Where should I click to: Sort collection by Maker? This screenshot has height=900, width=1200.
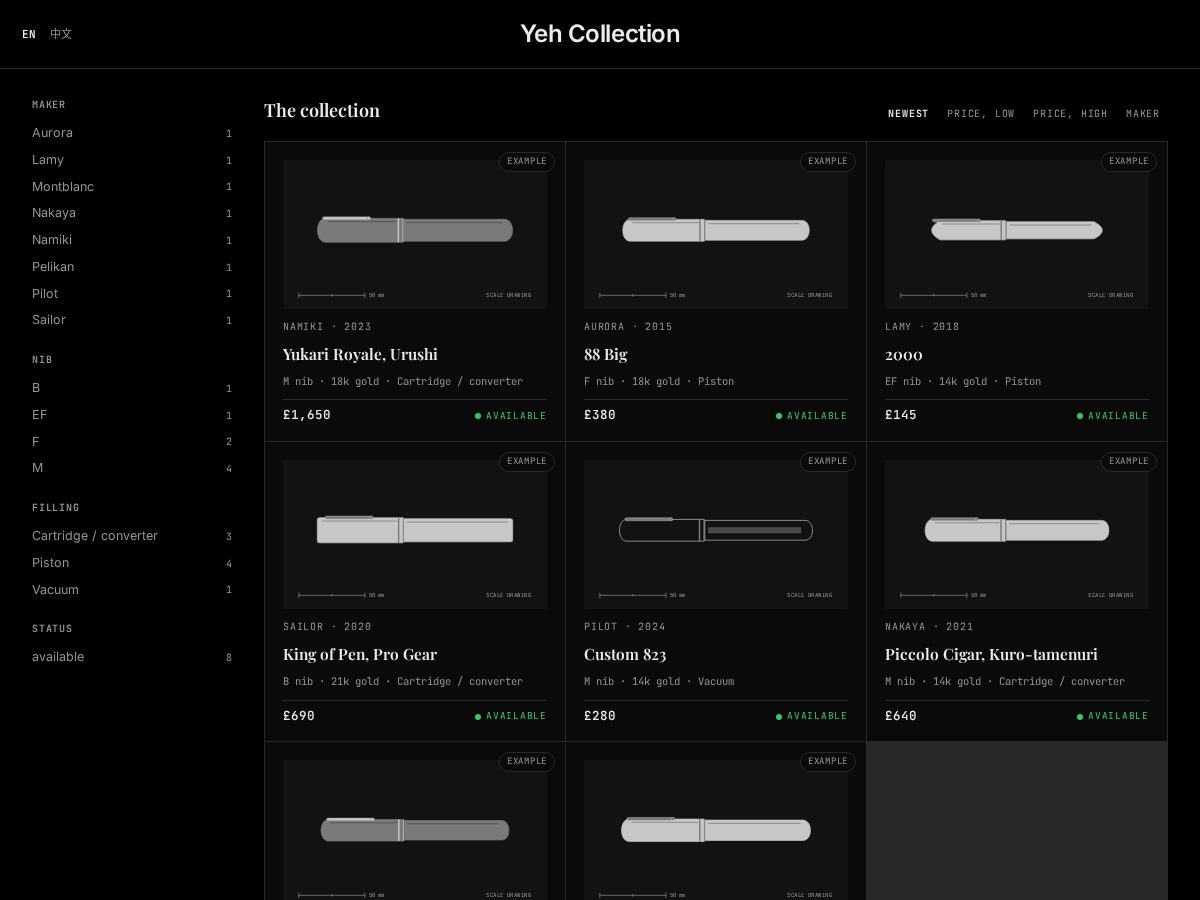point(1143,114)
